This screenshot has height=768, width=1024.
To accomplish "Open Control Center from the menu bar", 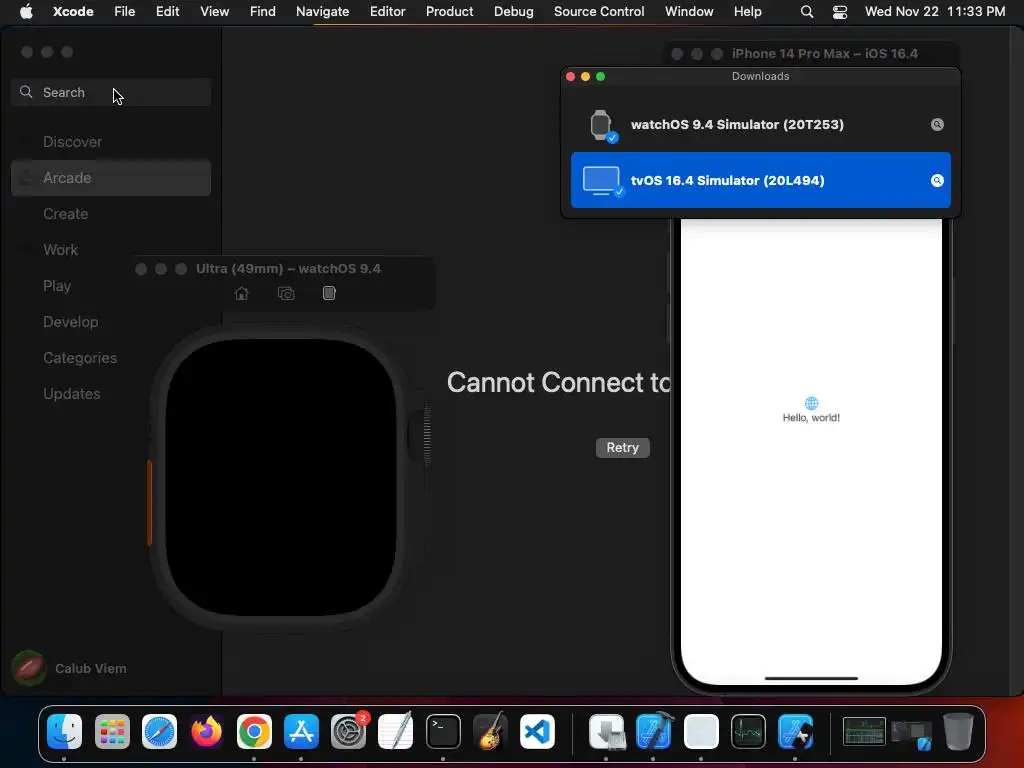I will (840, 12).
